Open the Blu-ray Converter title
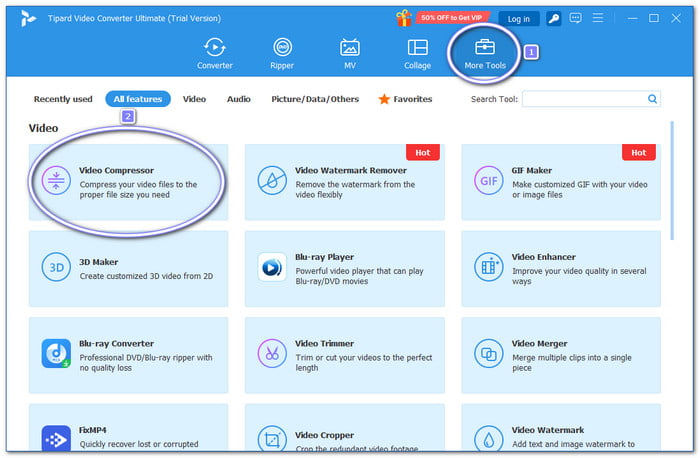This screenshot has height=458, width=700. click(x=117, y=344)
